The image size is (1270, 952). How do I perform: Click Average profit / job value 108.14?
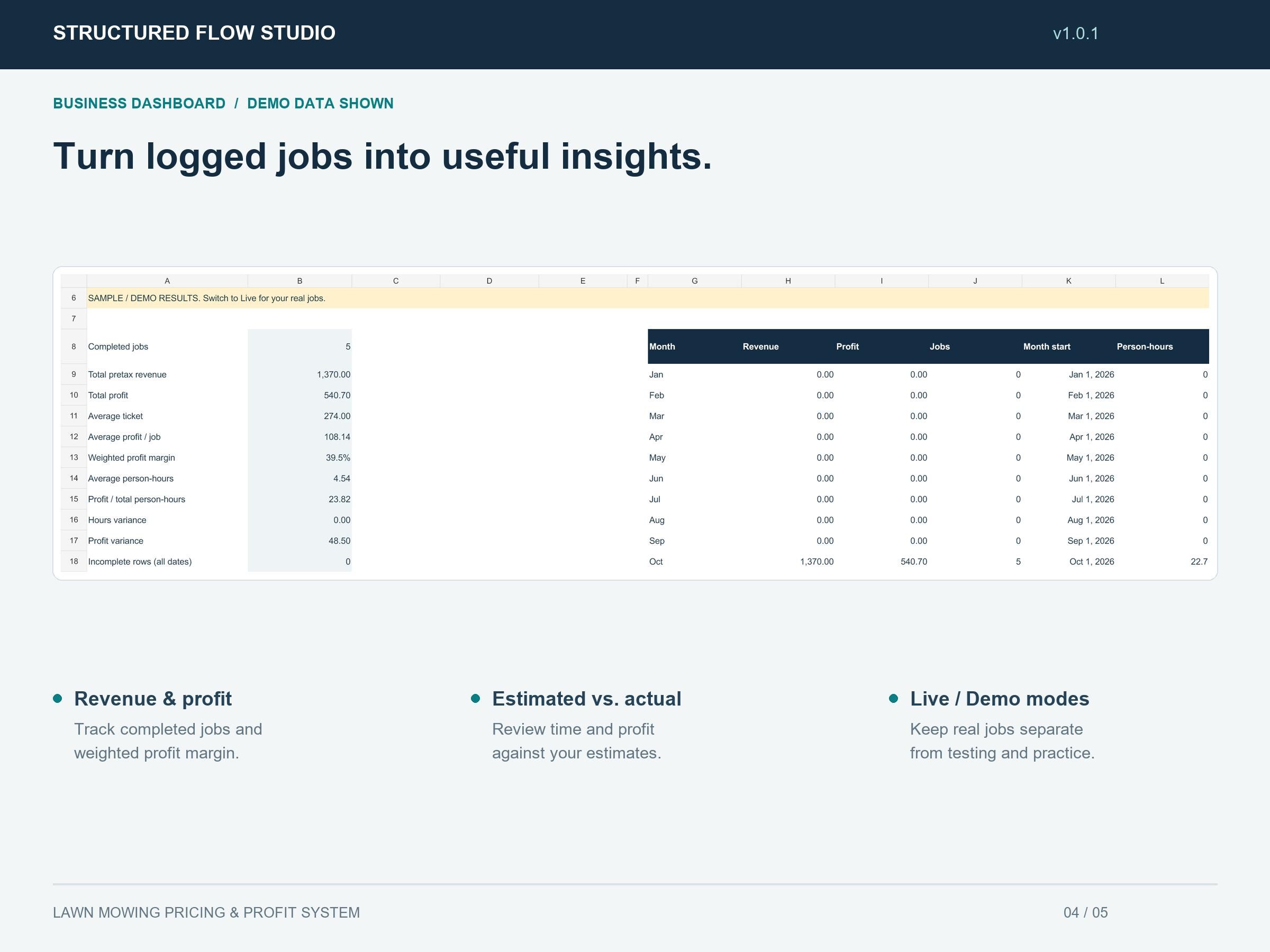click(x=300, y=437)
